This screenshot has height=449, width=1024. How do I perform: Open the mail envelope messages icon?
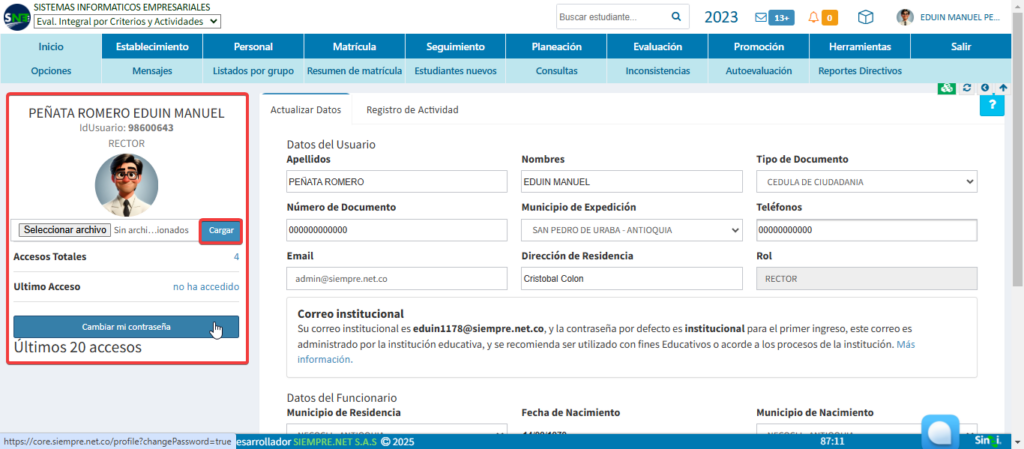point(761,18)
